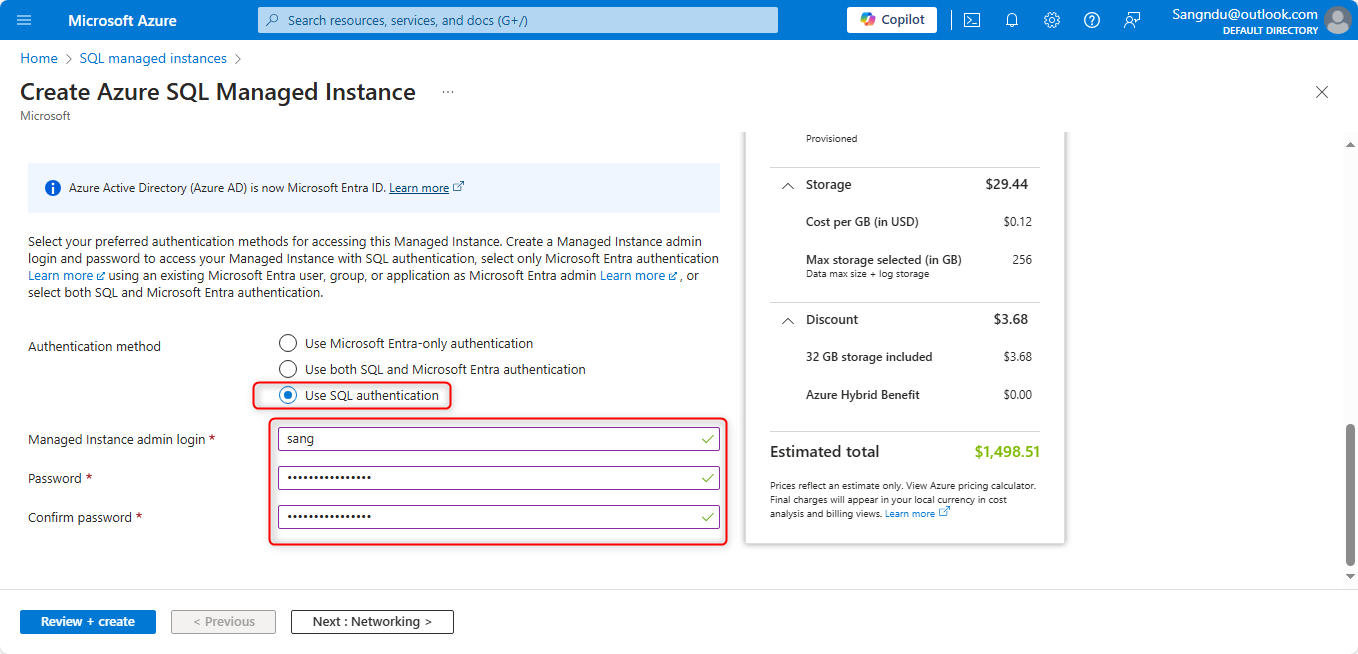Open the more options ellipsis beside the page title
The width and height of the screenshot is (1358, 654).
tap(448, 92)
